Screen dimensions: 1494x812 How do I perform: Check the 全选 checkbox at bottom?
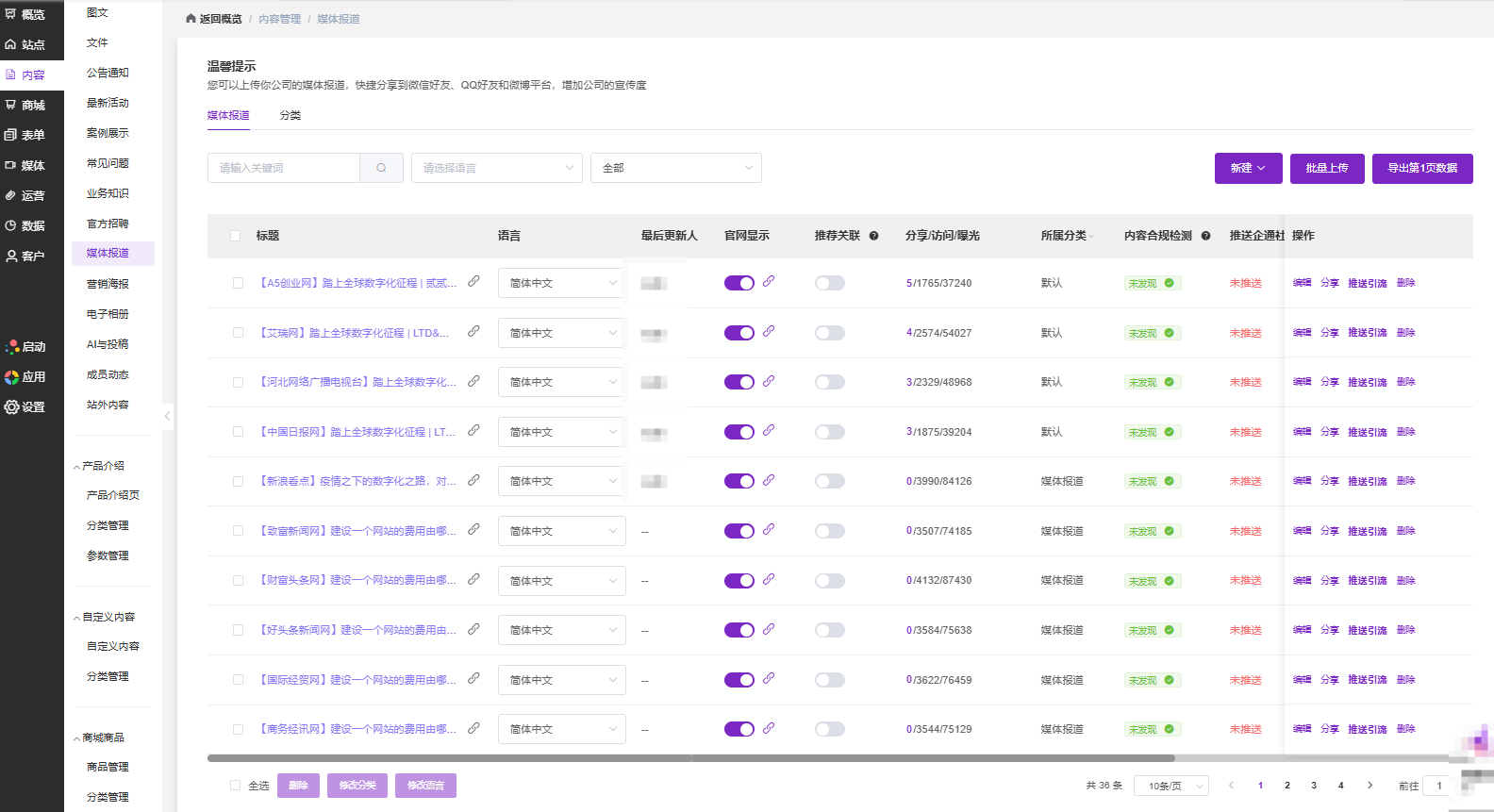pos(236,785)
